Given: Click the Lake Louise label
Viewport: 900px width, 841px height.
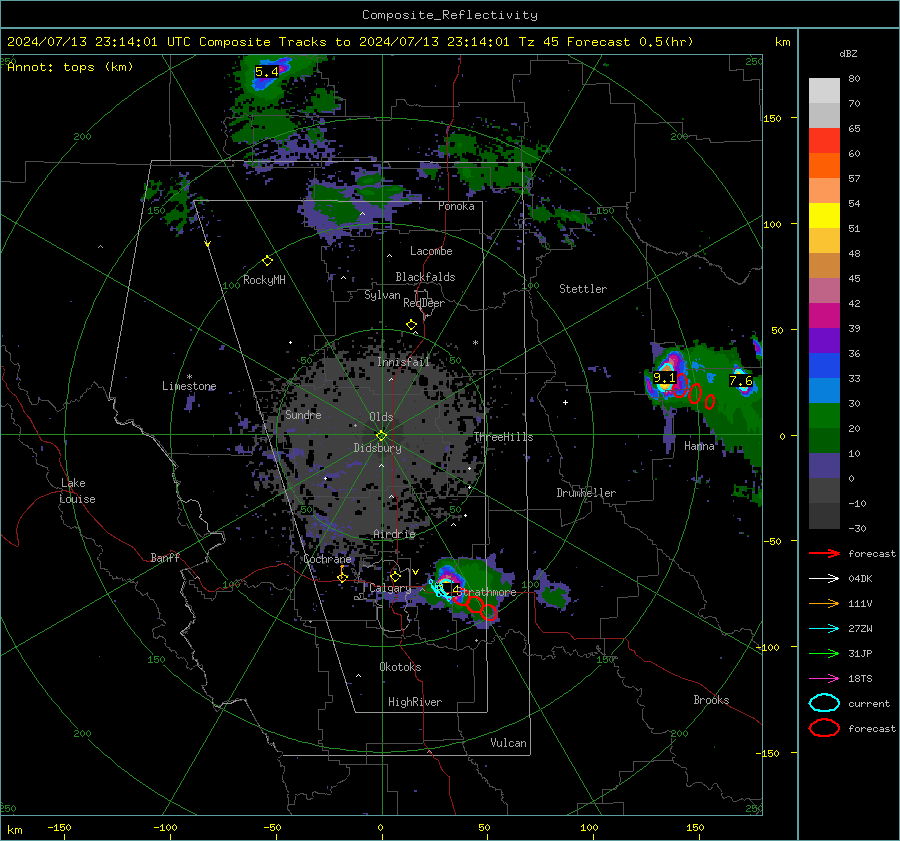Looking at the screenshot, I should click(78, 491).
